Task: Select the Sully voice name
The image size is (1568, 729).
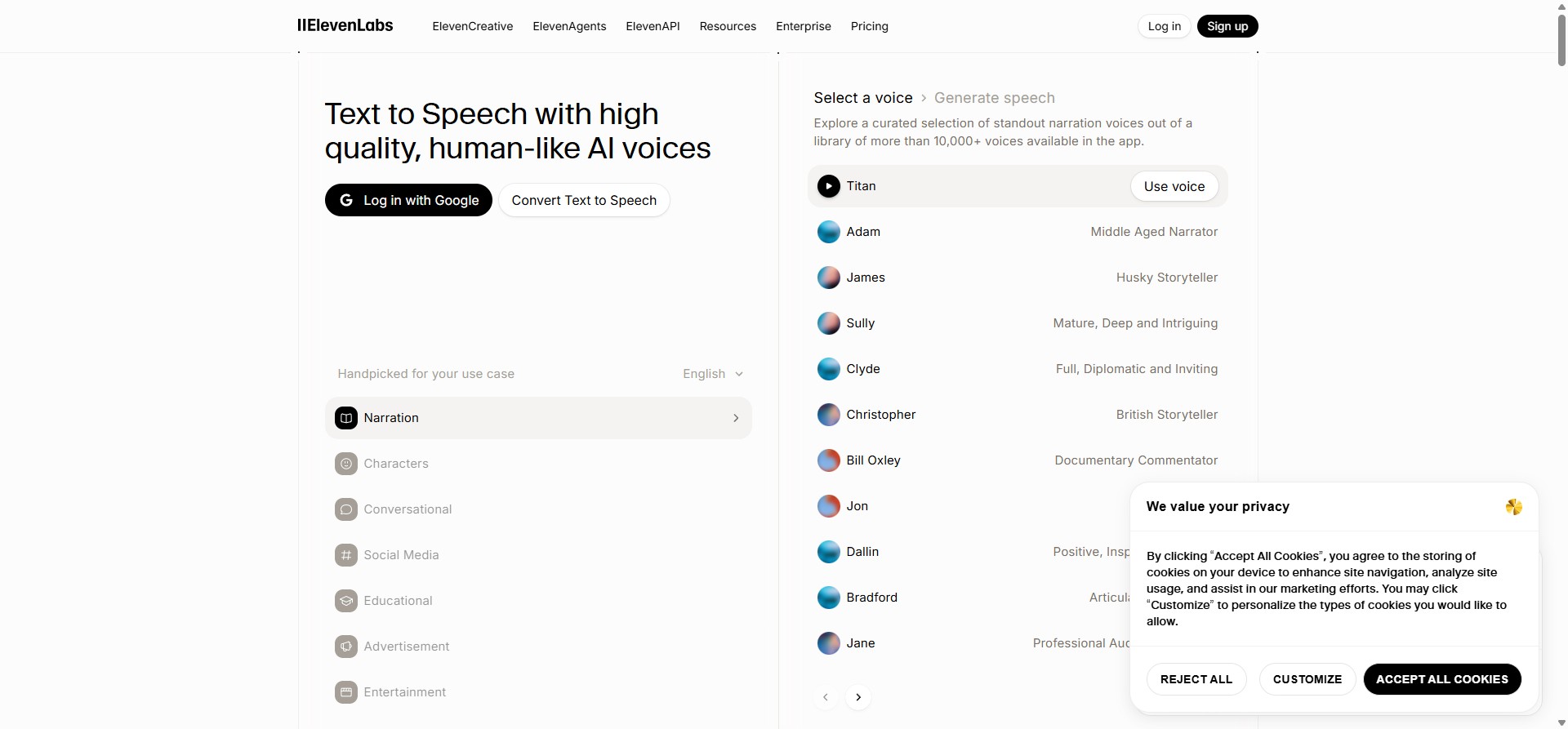Action: 861,323
